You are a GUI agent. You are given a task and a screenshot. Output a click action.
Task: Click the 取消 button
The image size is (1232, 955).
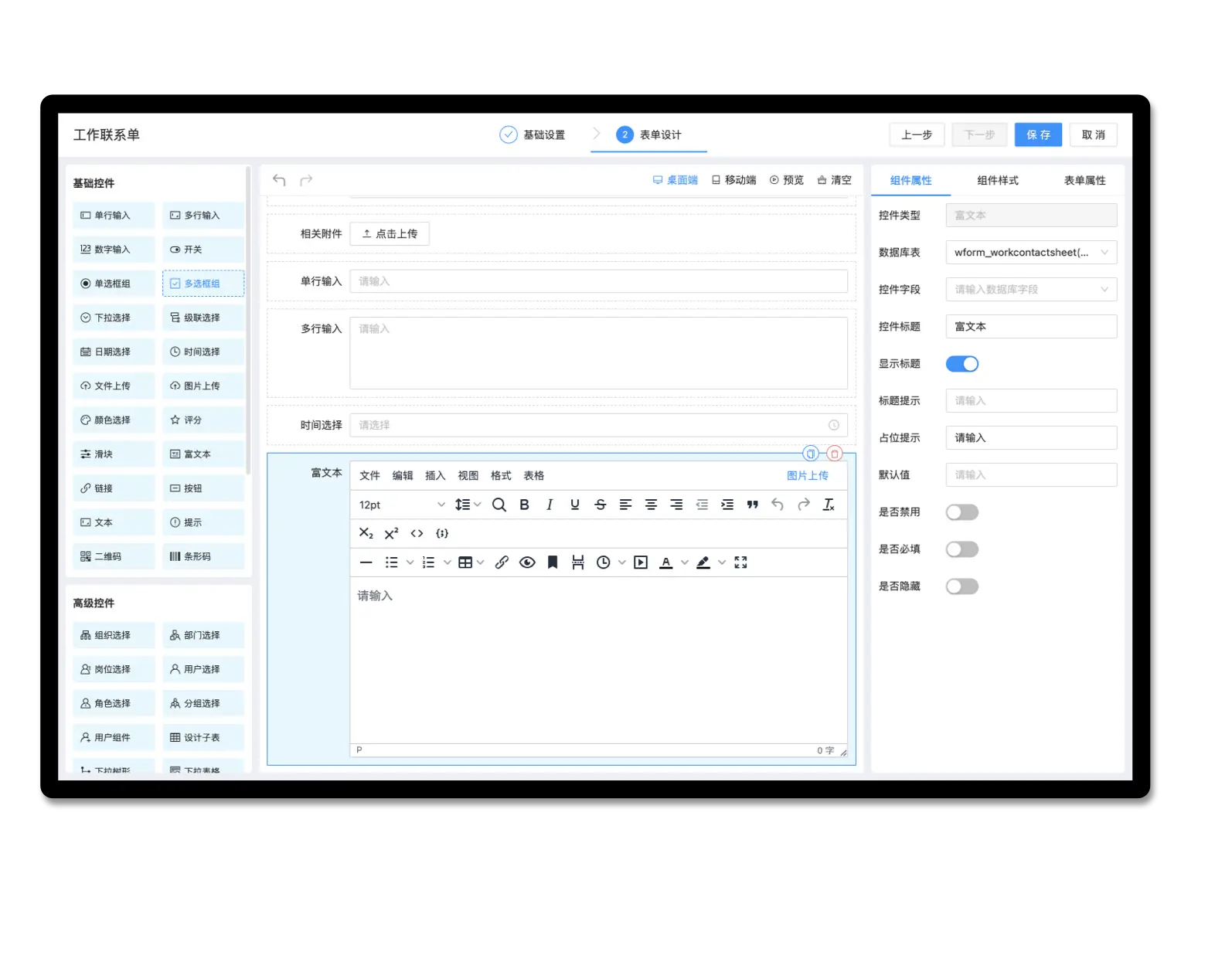click(x=1093, y=134)
